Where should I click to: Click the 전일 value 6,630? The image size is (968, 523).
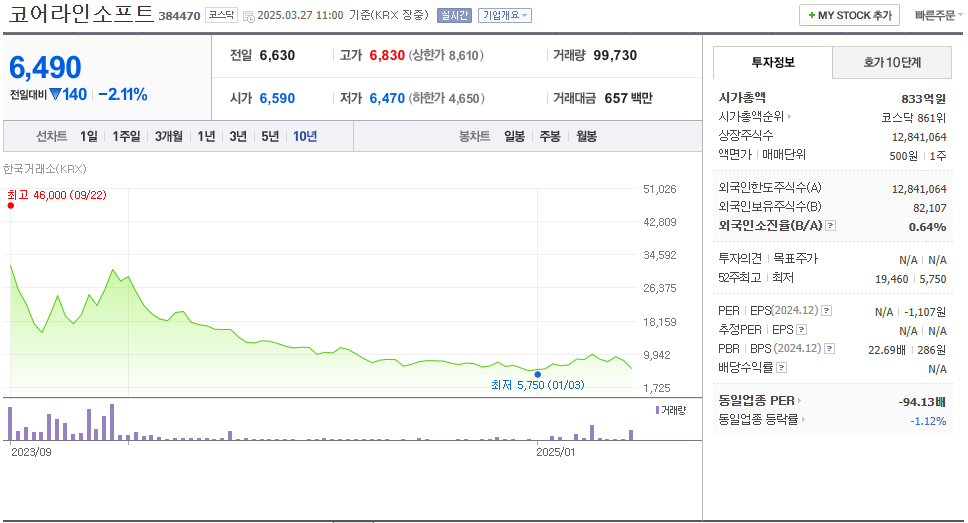277,56
